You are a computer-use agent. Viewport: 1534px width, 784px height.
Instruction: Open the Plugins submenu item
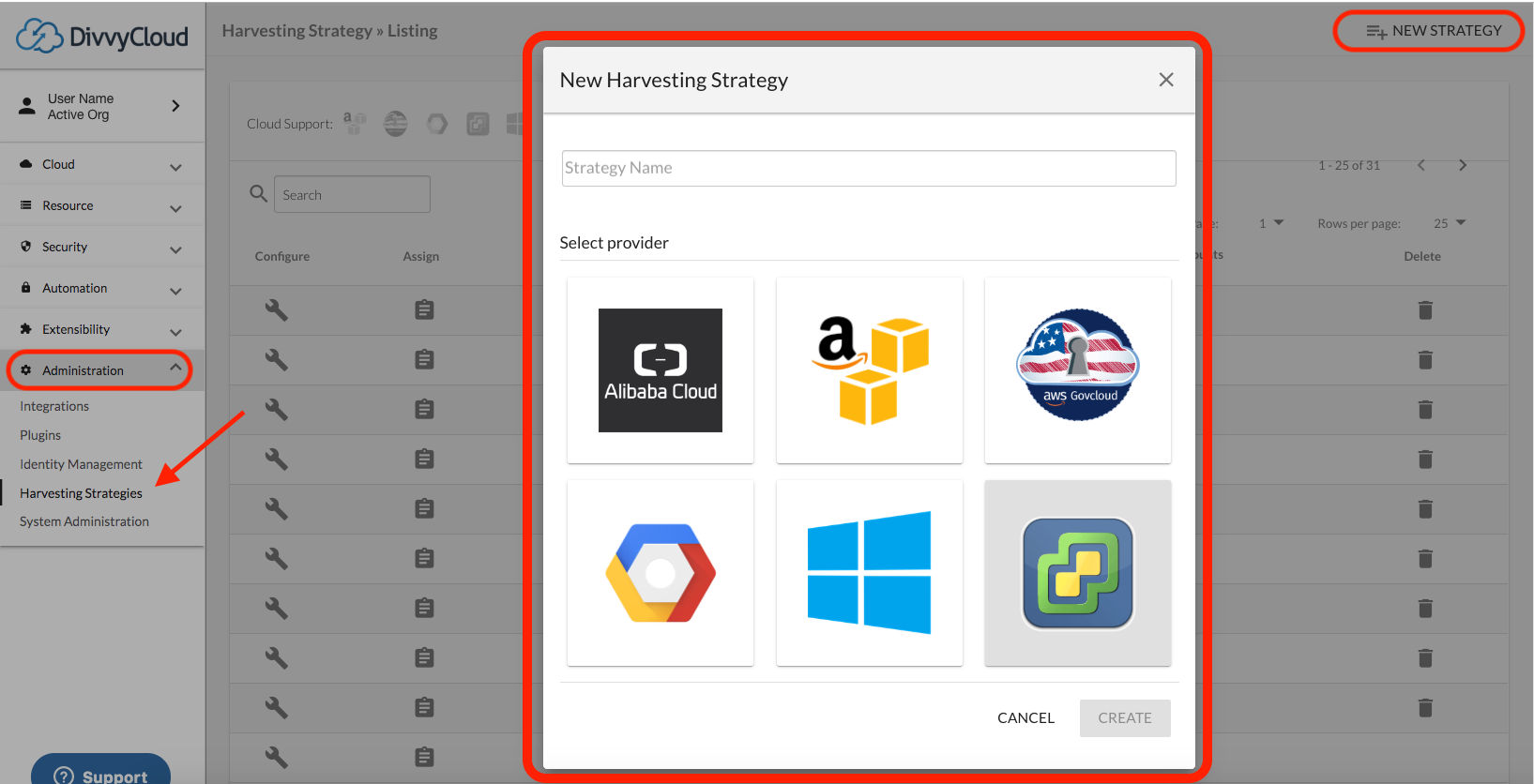tap(40, 435)
